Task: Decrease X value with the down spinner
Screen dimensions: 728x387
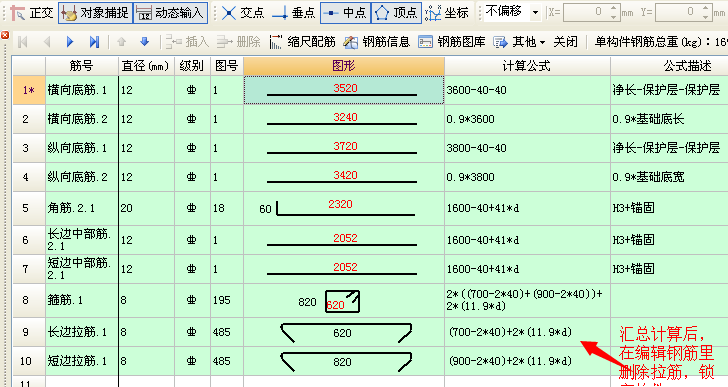Action: (x=614, y=17)
